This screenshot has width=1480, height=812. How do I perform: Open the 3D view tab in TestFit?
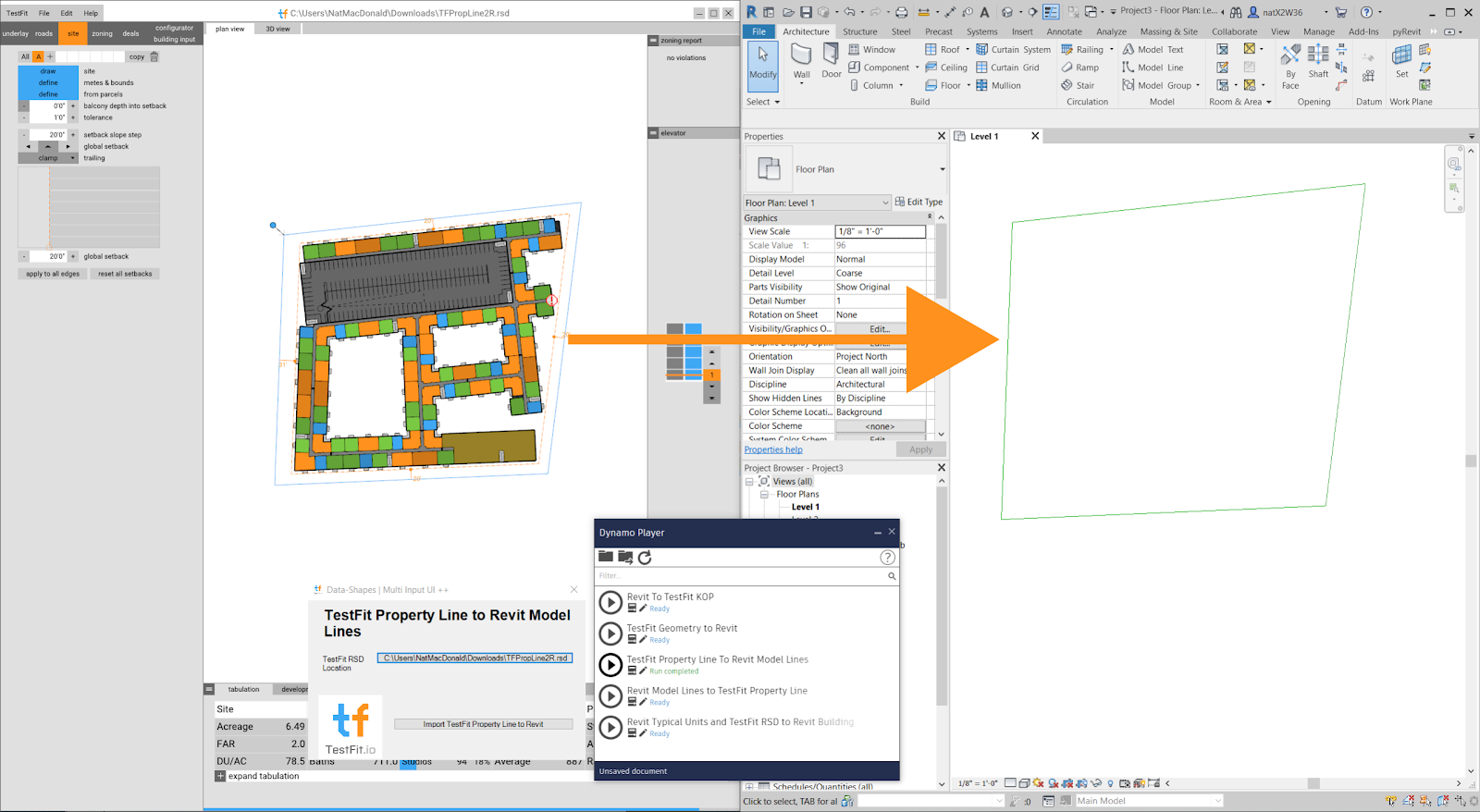click(277, 29)
